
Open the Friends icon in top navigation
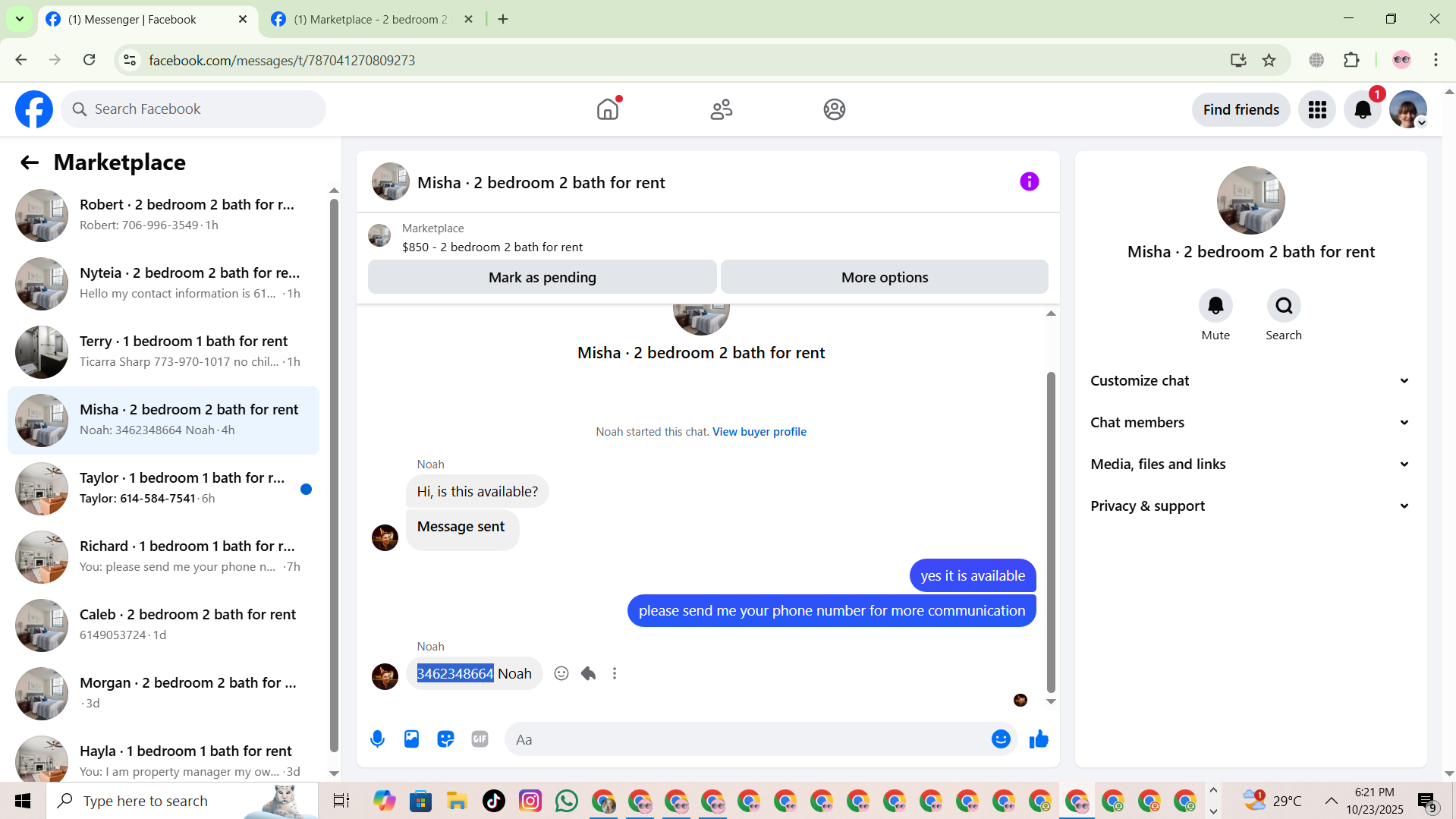click(x=721, y=109)
